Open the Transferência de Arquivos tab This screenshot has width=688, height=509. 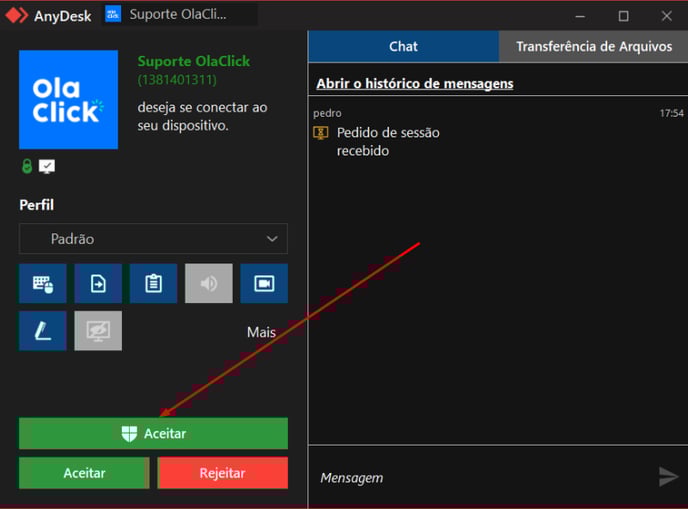coord(593,47)
